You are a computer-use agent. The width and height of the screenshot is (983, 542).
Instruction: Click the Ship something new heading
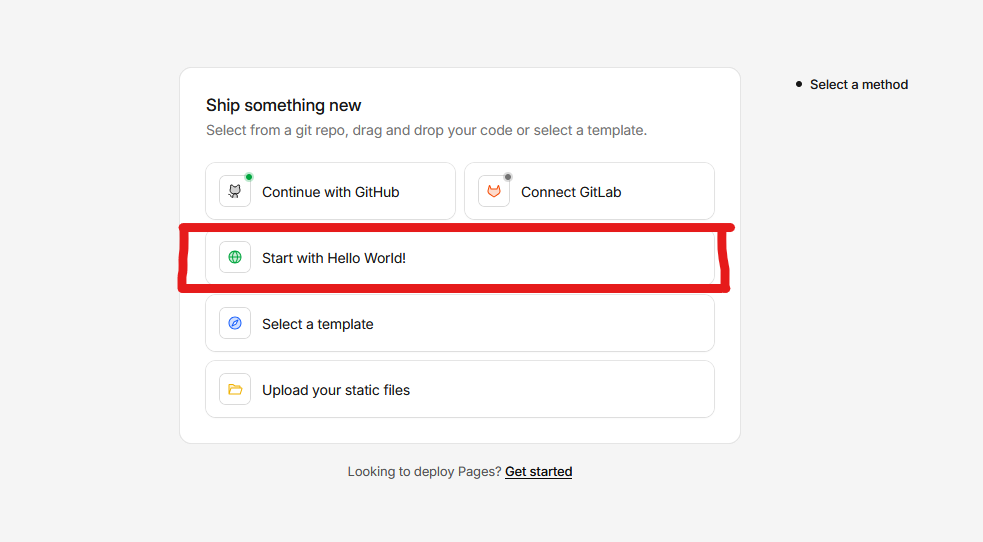[283, 105]
